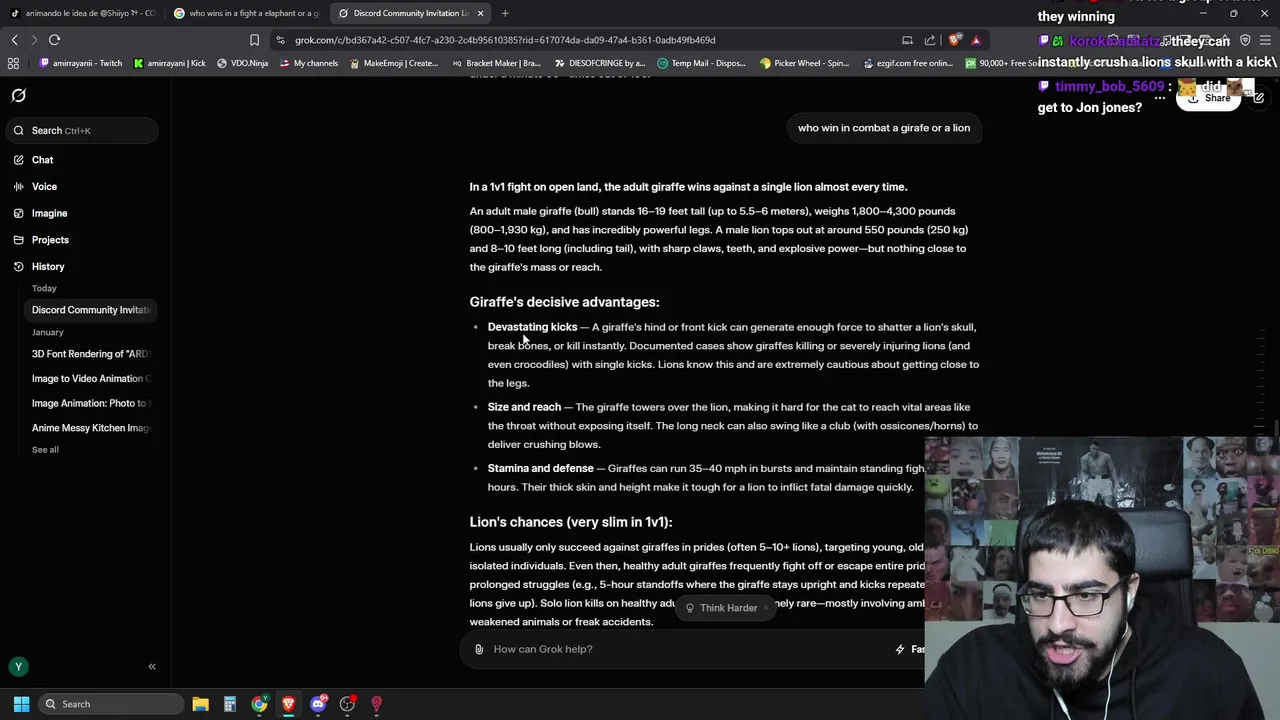Switch to who wins in a fight tab

[247, 13]
